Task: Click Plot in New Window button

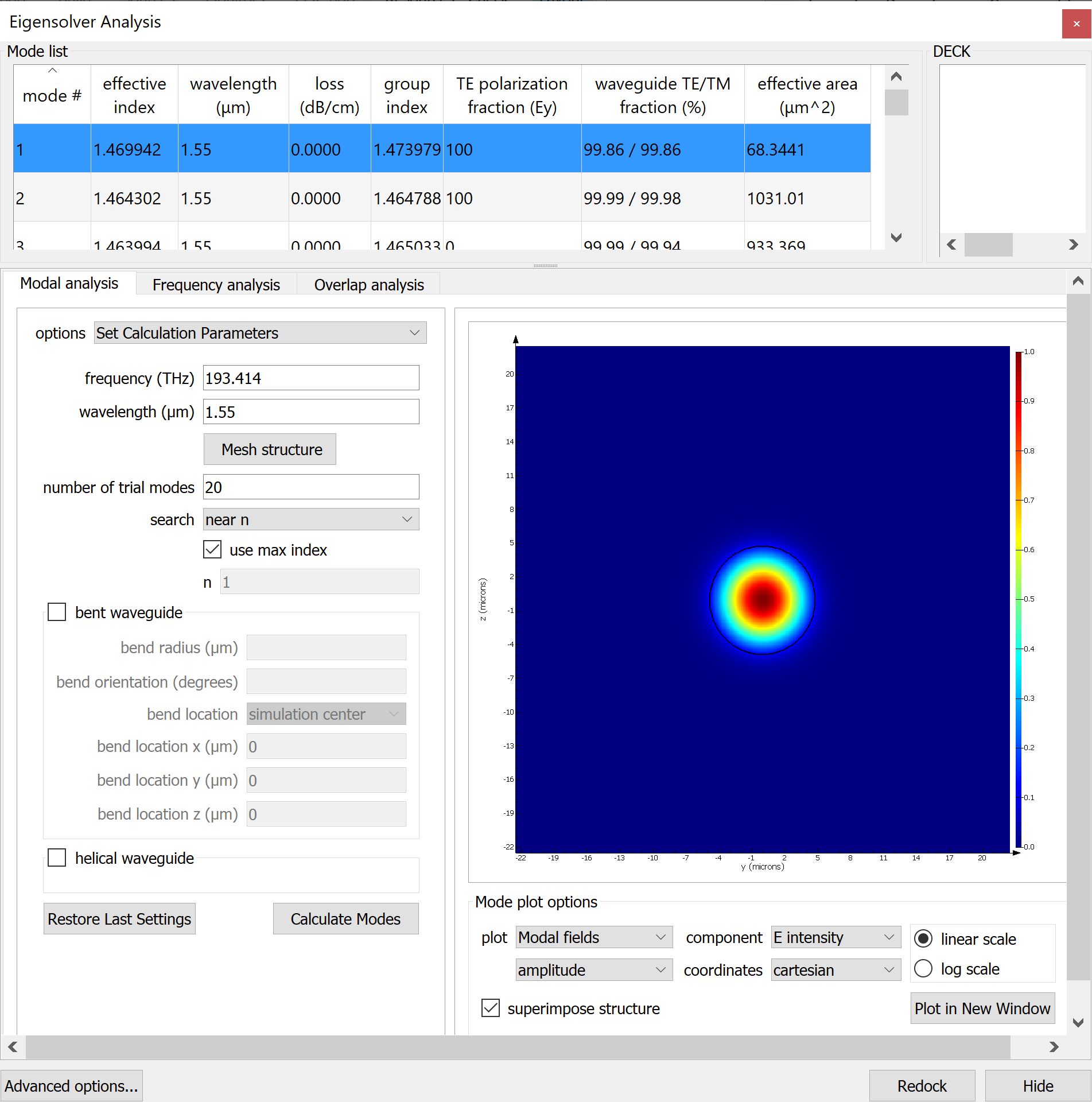Action: (982, 1008)
